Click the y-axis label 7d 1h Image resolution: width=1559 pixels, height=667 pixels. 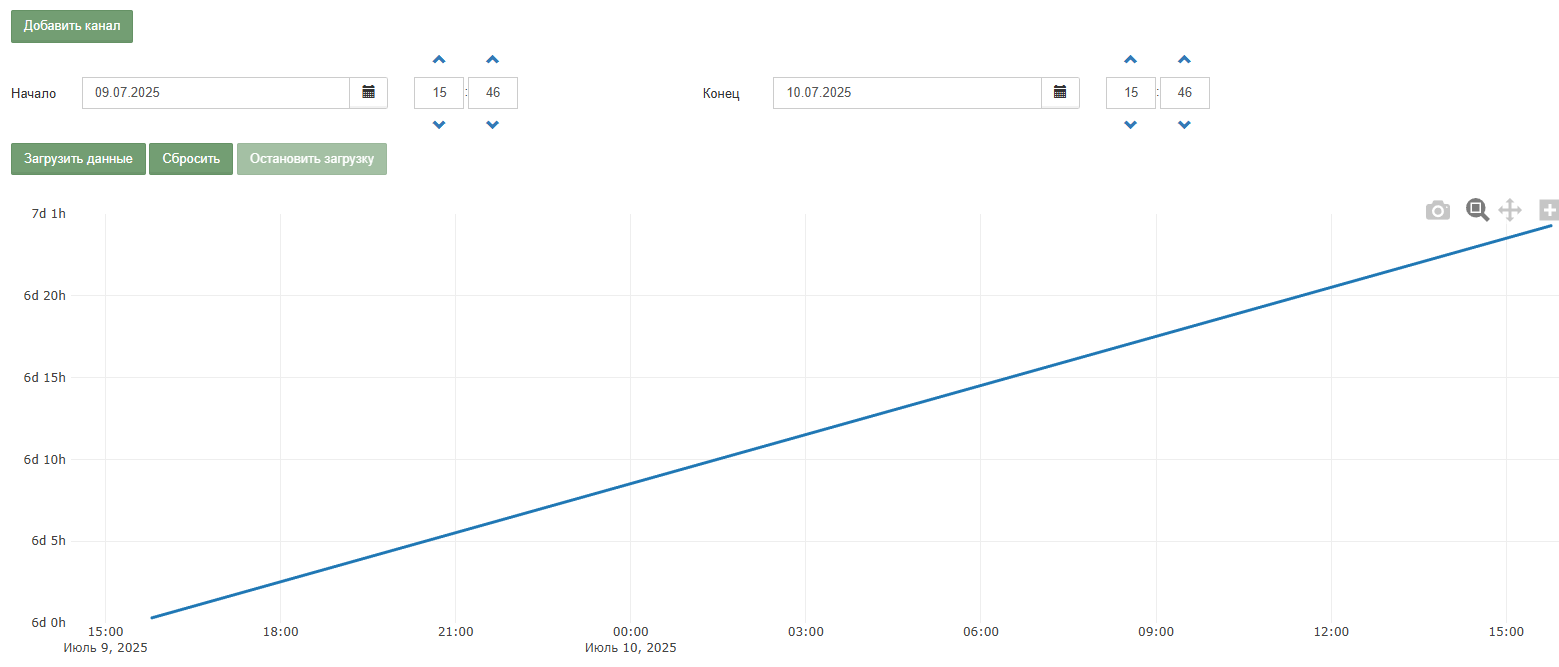click(x=49, y=213)
